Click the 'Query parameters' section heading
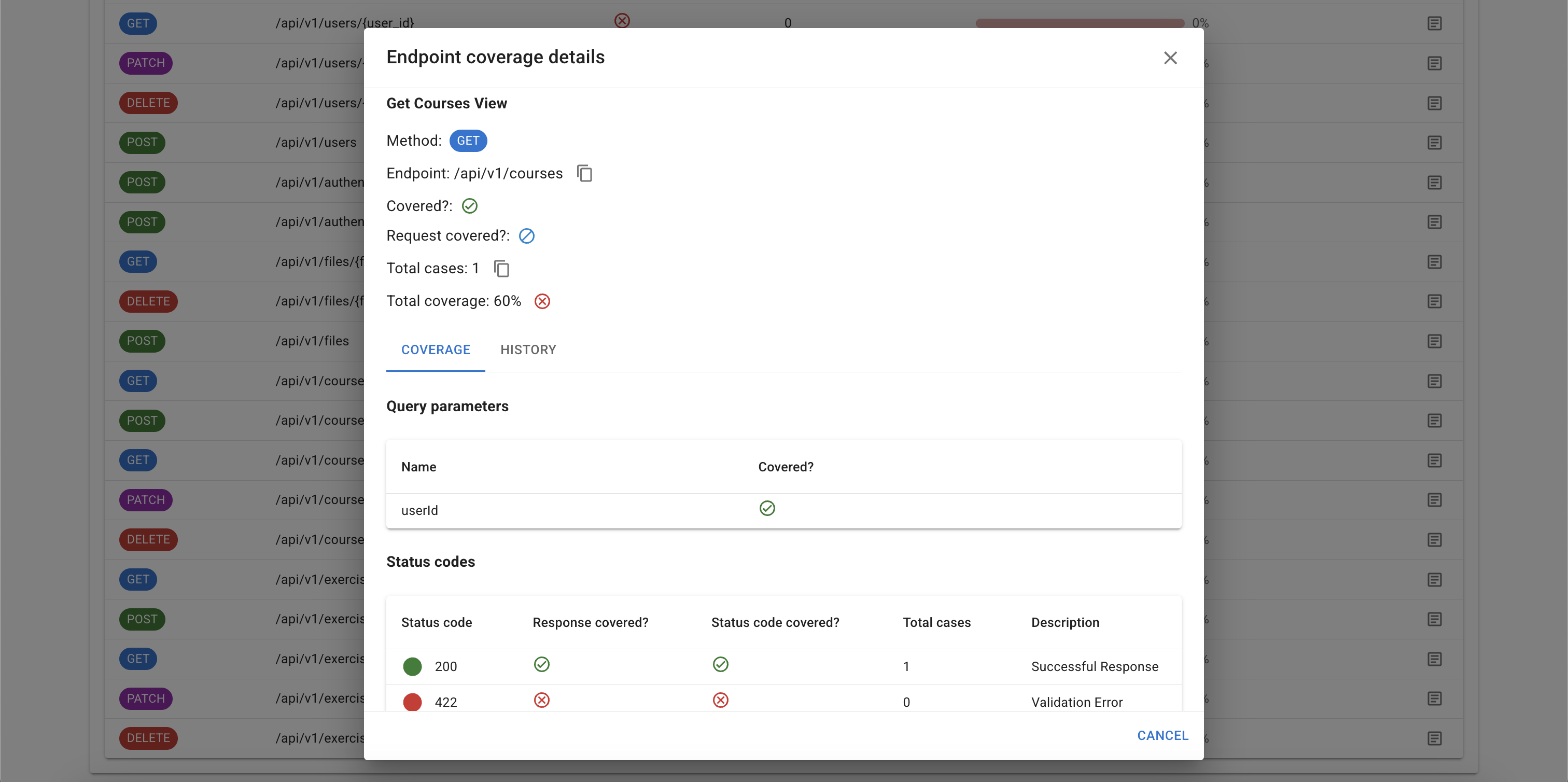Screen dimensions: 1568x782 coord(447,407)
